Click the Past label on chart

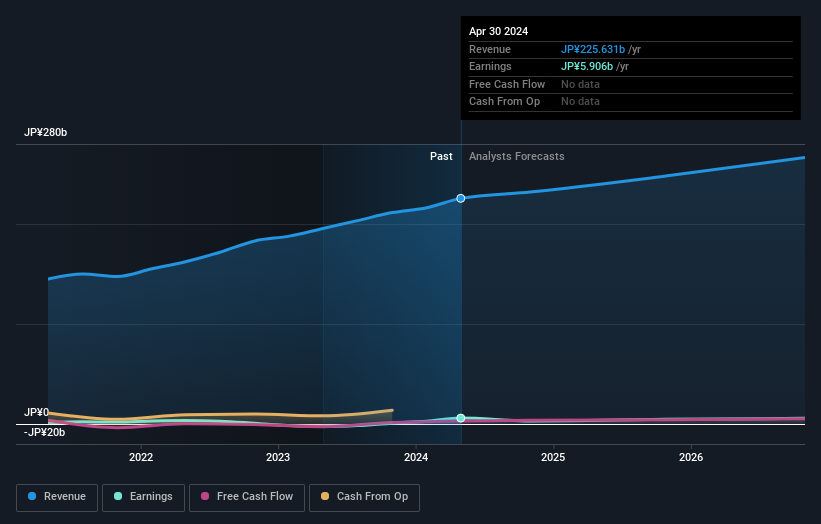441,157
